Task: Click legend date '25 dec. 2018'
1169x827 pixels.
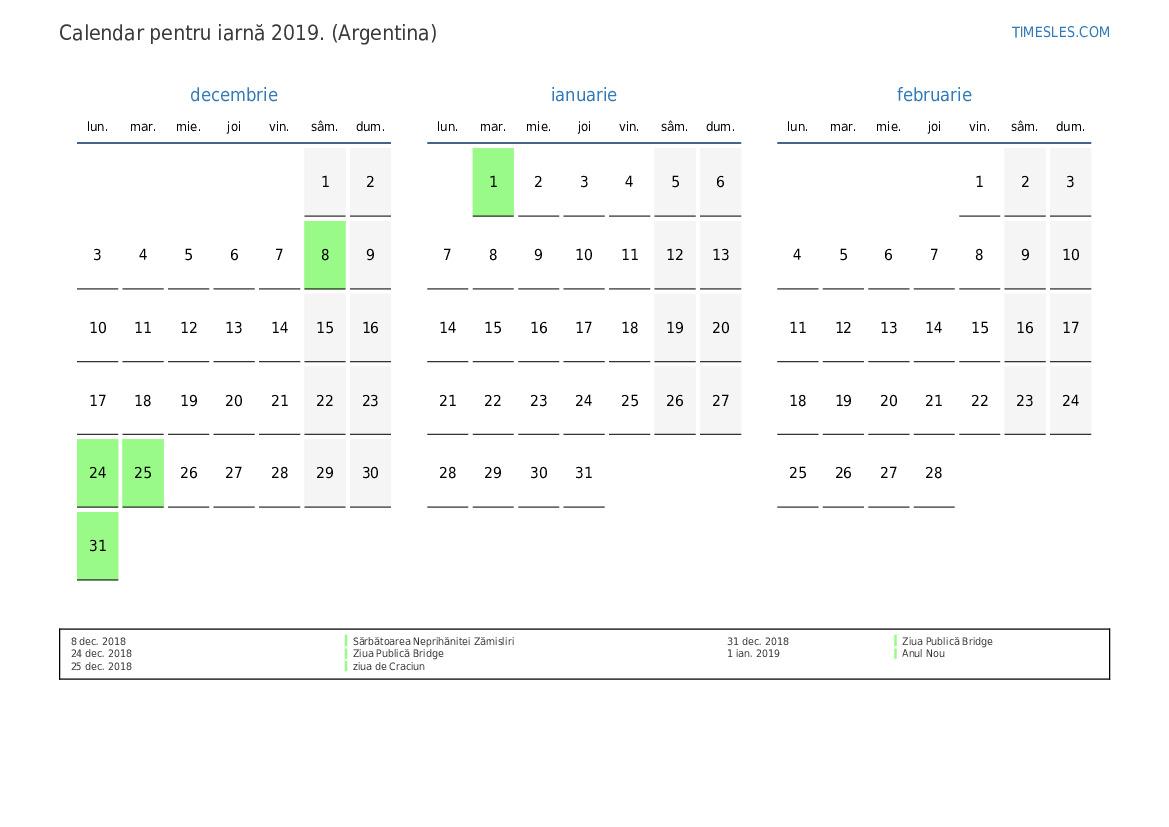Action: pos(101,667)
